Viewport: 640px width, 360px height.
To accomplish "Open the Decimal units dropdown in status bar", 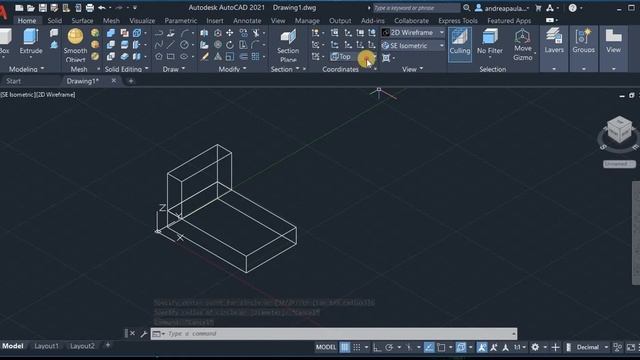I will click(x=592, y=347).
